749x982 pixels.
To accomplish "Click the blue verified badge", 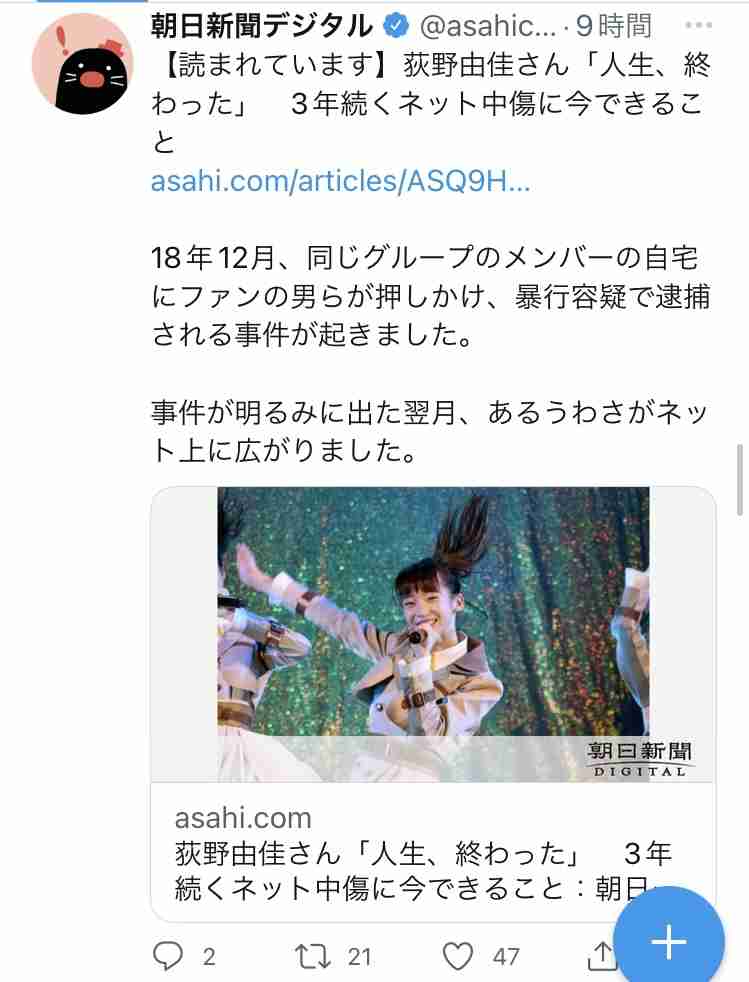I will coord(396,26).
